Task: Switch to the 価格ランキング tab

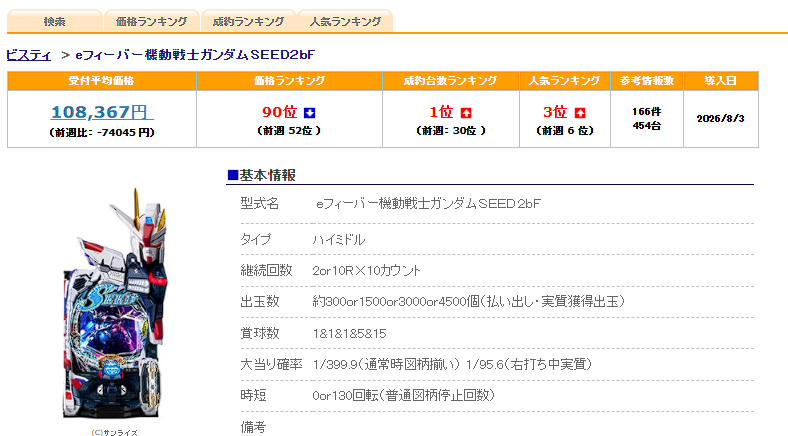Action: coord(151,21)
